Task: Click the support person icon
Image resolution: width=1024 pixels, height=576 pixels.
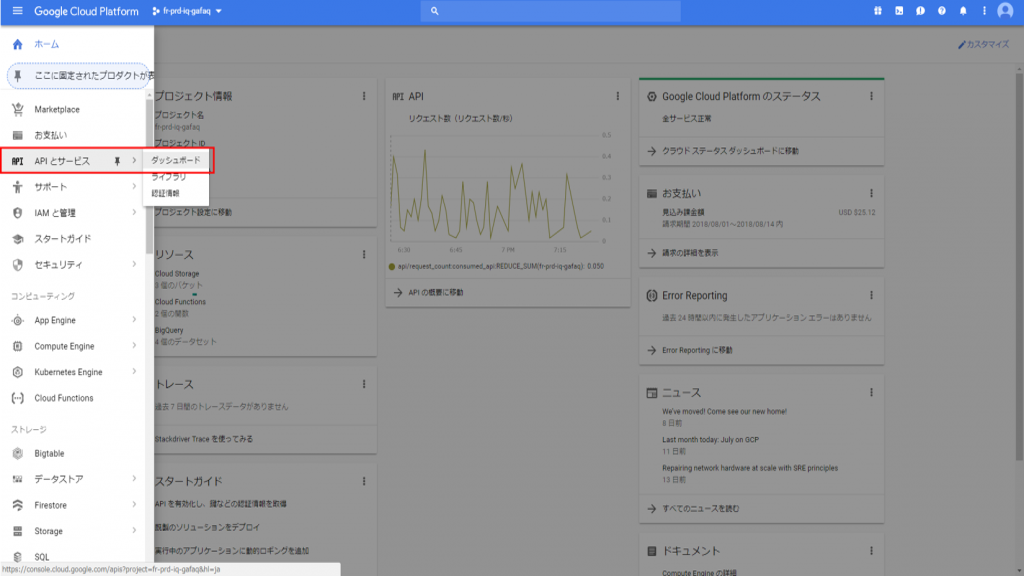Action: (18, 187)
